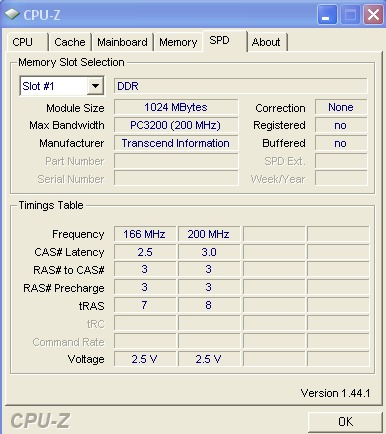This screenshot has height=434, width=386.
Task: Click the DDR memory type field
Action: [x=240, y=86]
